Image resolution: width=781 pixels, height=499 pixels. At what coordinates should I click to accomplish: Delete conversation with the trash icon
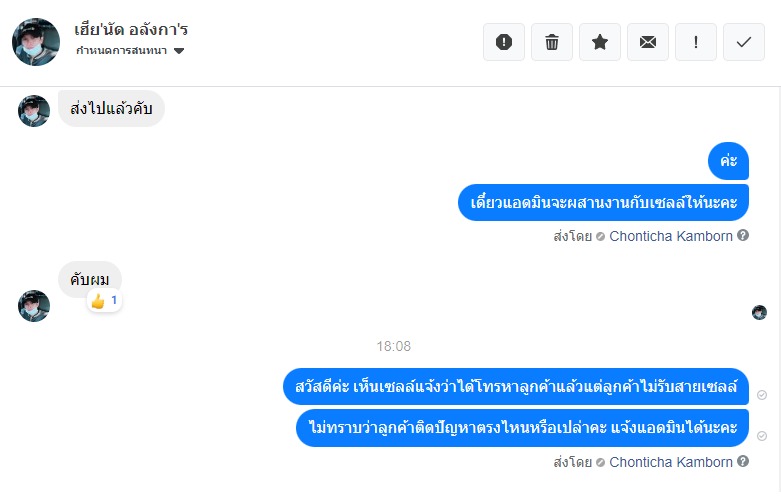tap(552, 42)
